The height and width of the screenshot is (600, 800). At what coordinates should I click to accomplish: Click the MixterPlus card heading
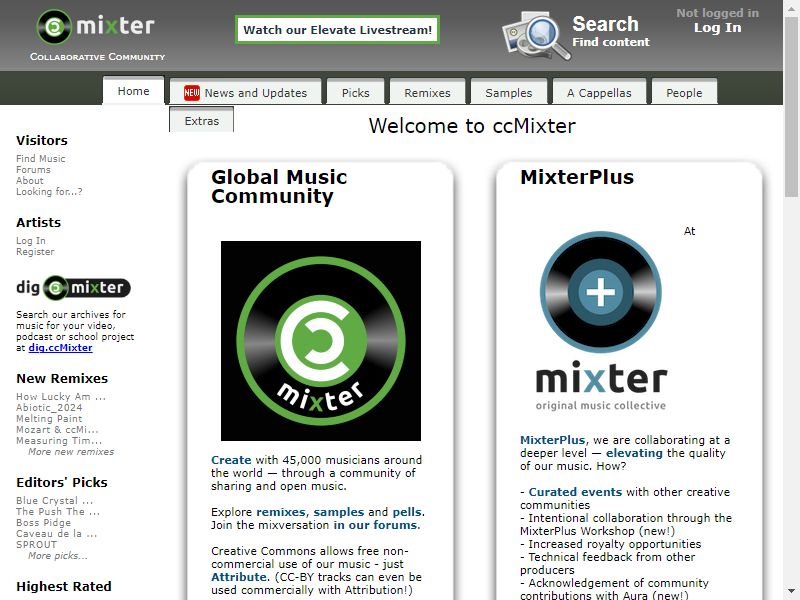tap(577, 177)
